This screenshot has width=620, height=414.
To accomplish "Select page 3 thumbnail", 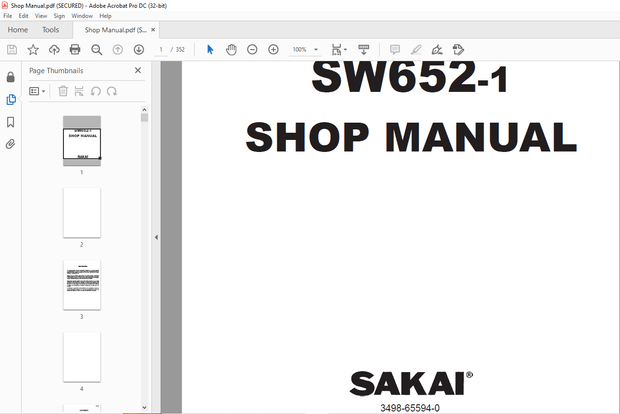I will pos(82,284).
